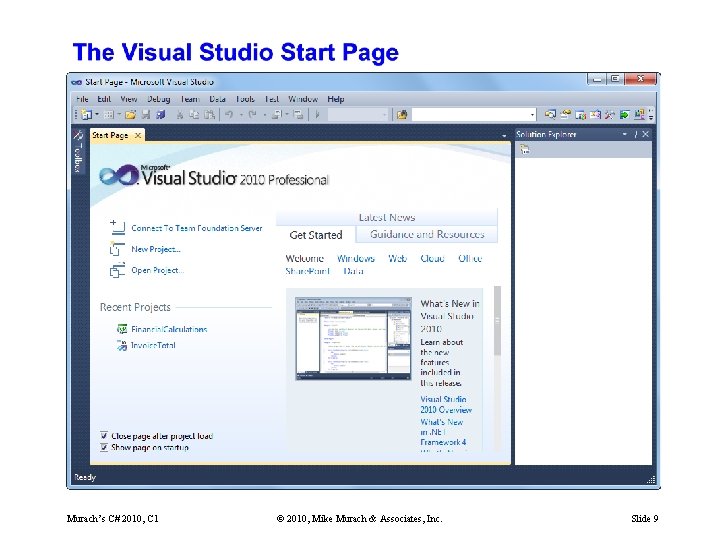Expand the Add New Item dropdown arrow

pos(119,114)
